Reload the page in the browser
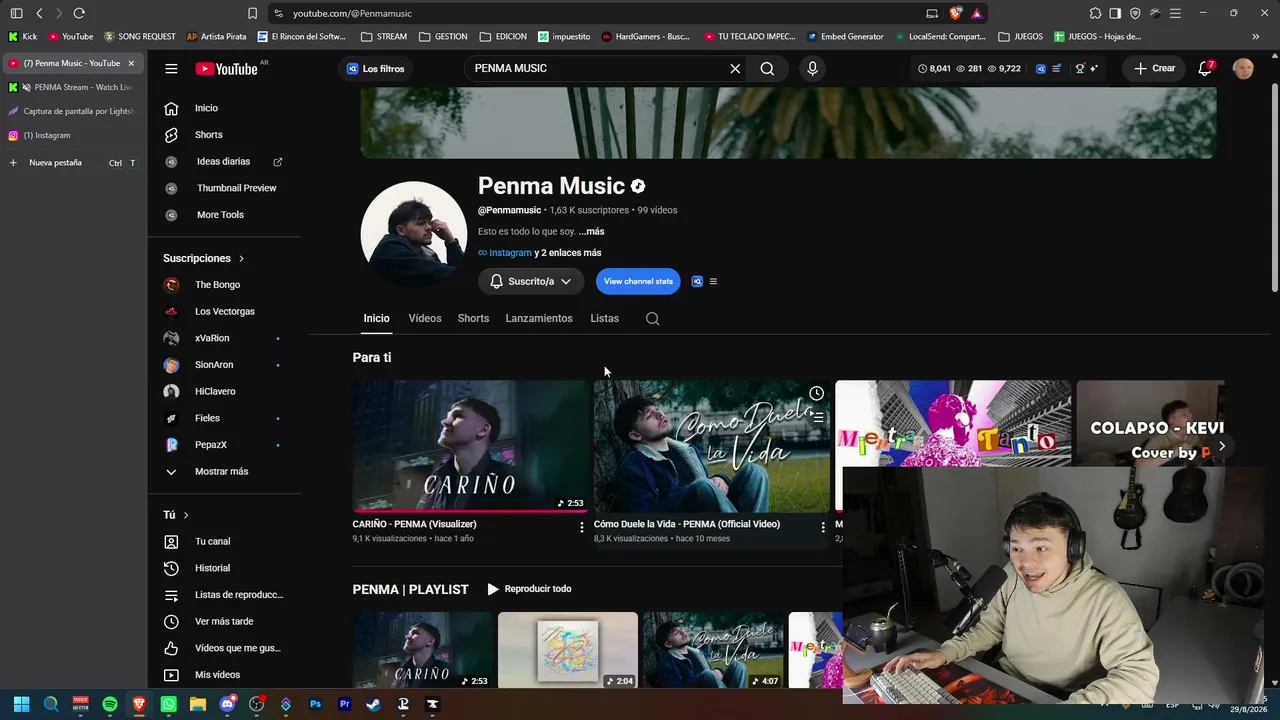The height and width of the screenshot is (720, 1280). 79,13
